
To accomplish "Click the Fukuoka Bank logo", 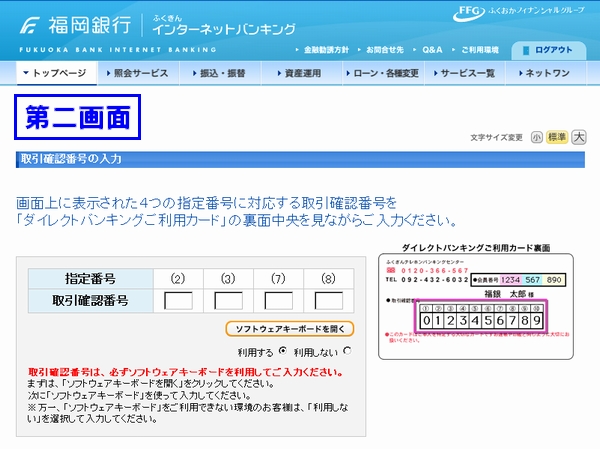I will pos(72,24).
